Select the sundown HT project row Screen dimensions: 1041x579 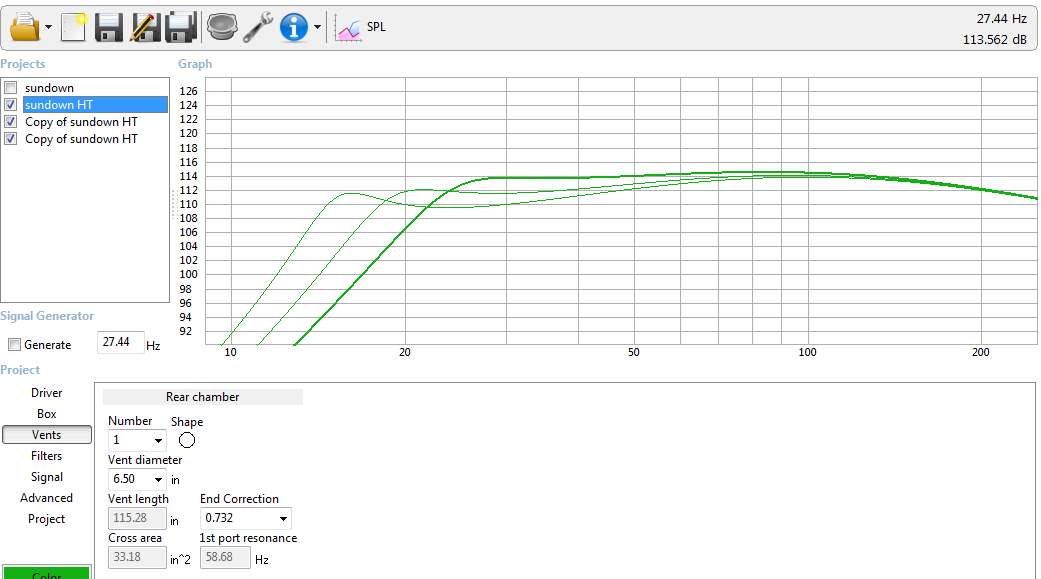tap(95, 105)
